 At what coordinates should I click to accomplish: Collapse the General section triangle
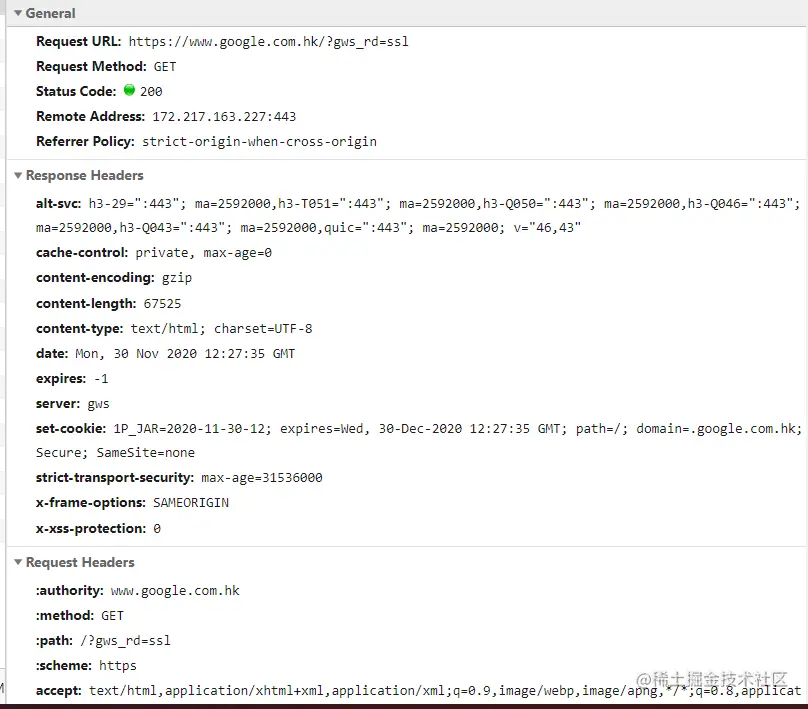pyautogui.click(x=18, y=13)
